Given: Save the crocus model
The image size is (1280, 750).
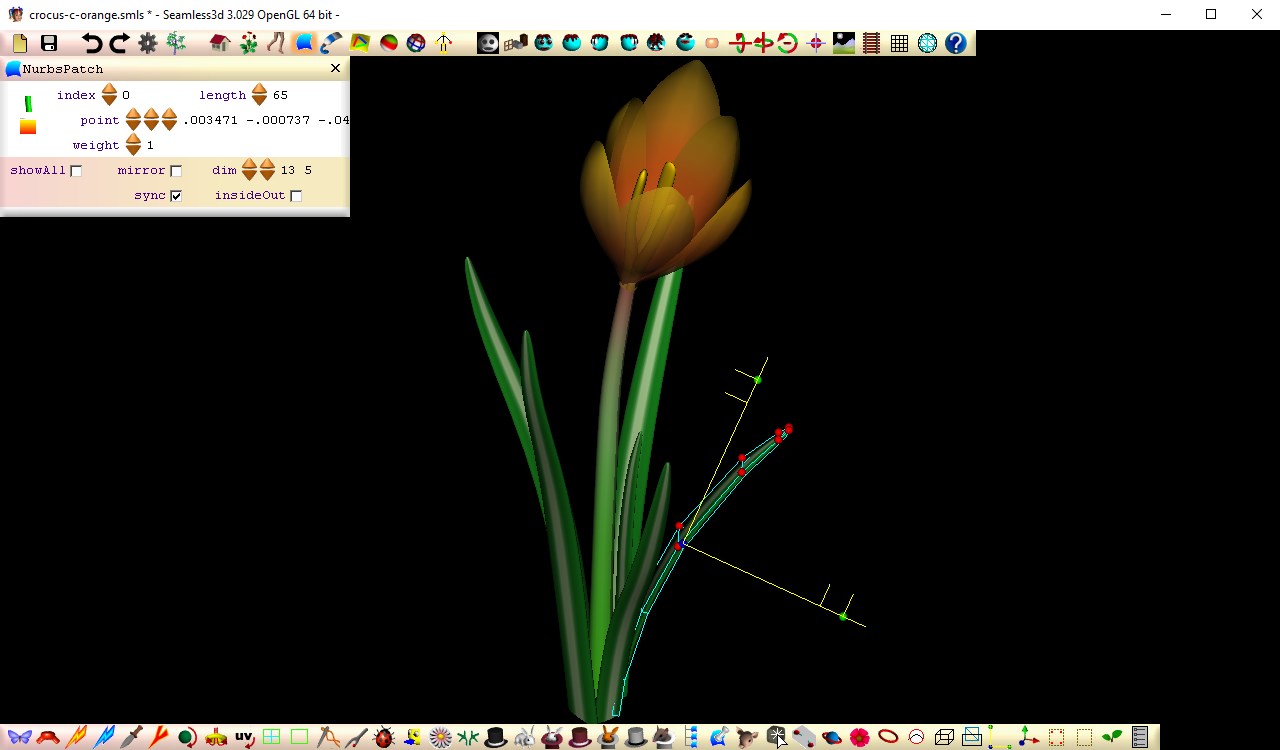Looking at the screenshot, I should pyautogui.click(x=48, y=43).
